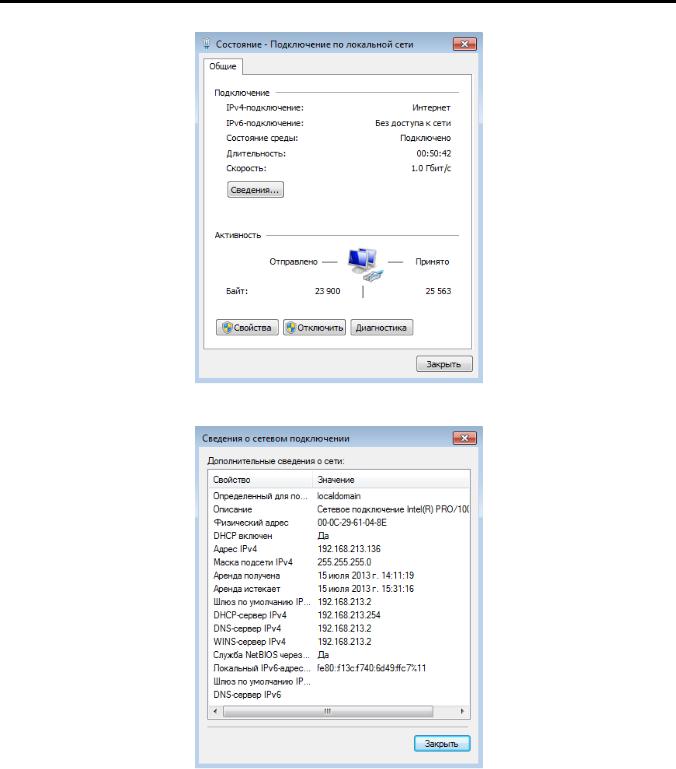Image resolution: width=676 pixels, height=769 pixels.
Task: Click the network computers activity icon
Action: coord(364,265)
